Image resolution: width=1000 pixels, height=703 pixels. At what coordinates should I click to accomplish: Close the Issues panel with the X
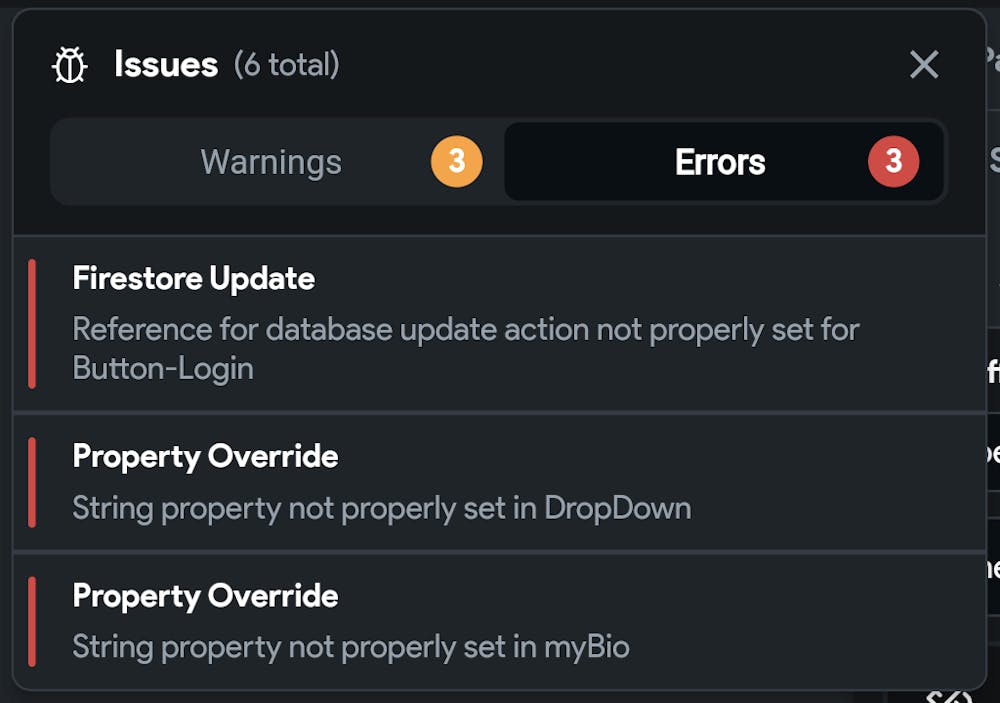point(923,64)
